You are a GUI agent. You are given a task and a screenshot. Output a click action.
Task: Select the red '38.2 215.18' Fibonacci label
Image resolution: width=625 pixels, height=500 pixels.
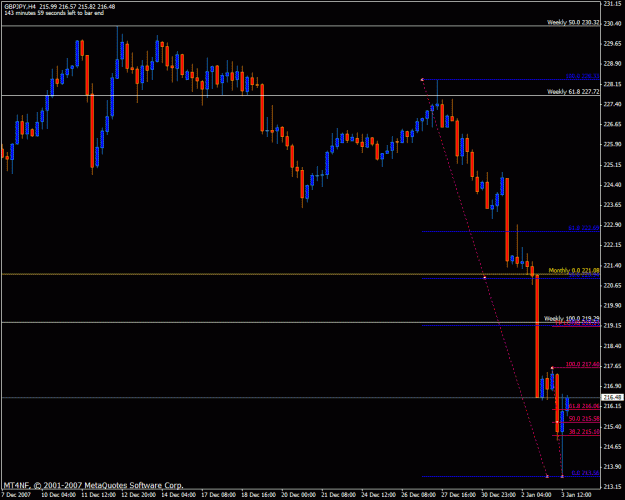pos(584,432)
